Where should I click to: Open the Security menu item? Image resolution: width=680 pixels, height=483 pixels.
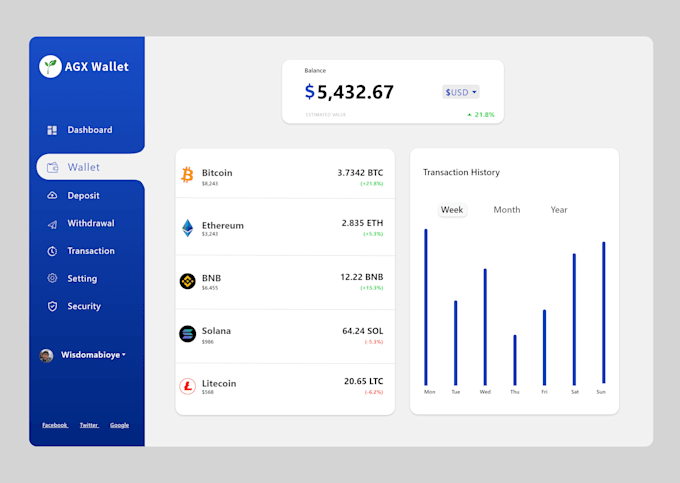coord(84,307)
